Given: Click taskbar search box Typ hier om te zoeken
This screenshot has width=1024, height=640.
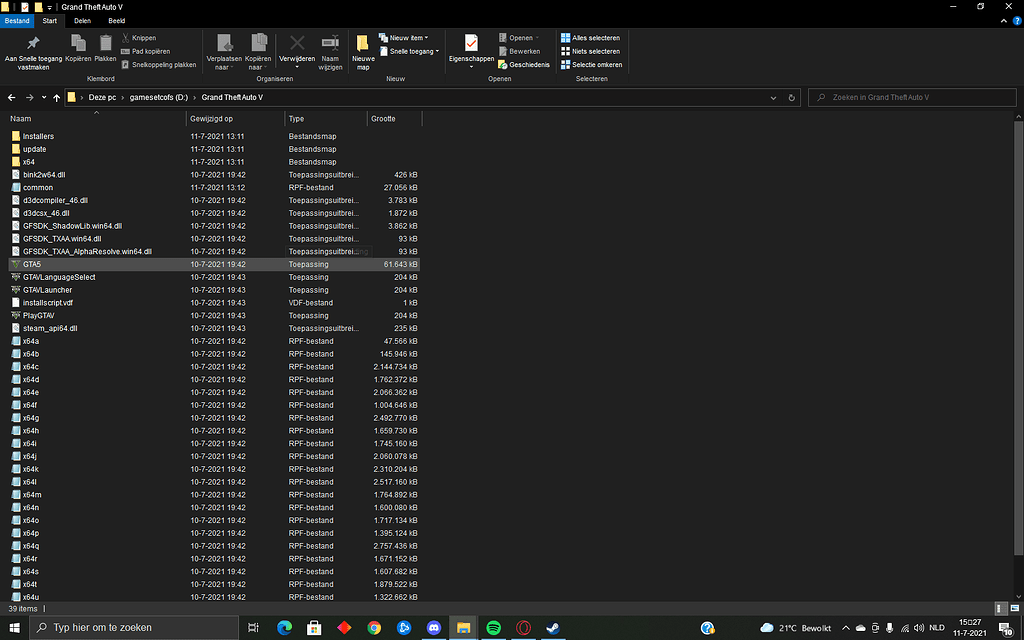Looking at the screenshot, I should click(135, 628).
